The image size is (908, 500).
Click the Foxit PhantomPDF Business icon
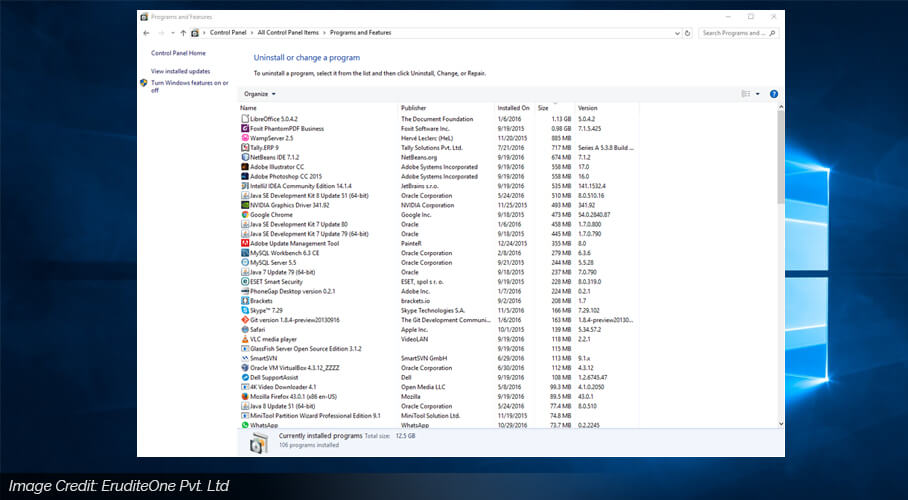click(x=245, y=129)
